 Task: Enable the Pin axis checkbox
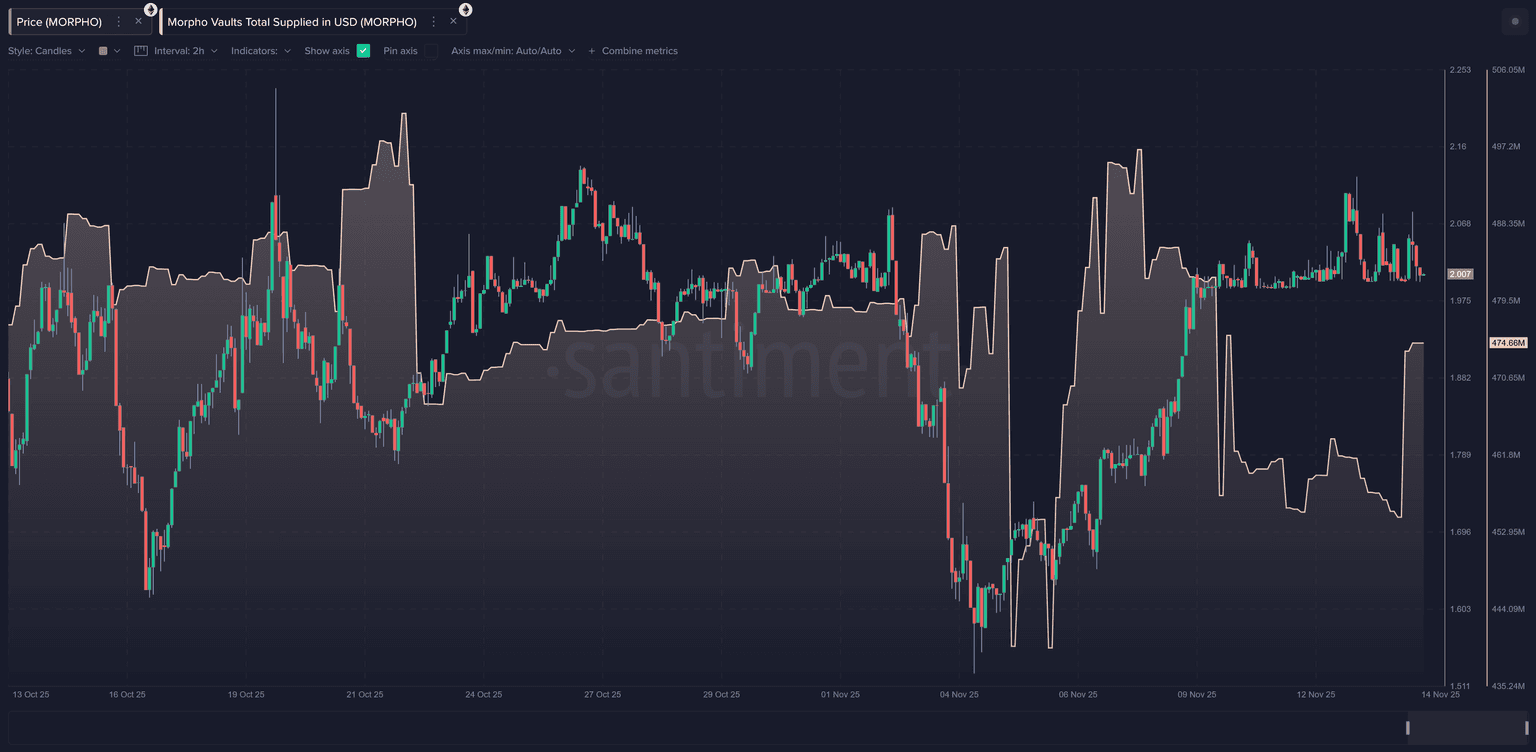click(x=431, y=51)
